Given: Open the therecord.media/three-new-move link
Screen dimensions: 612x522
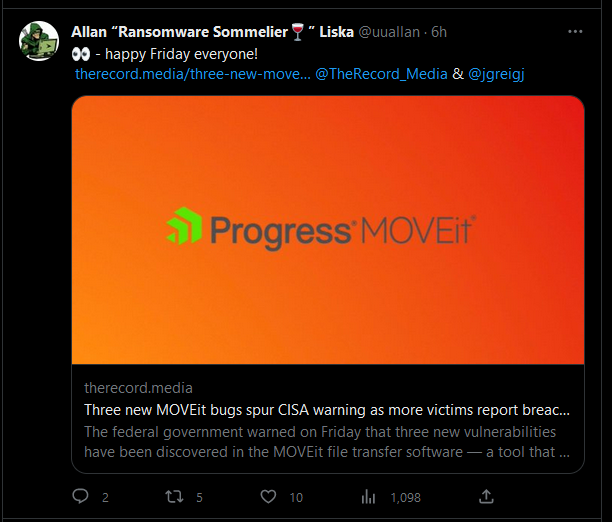Looking at the screenshot, I should click(x=192, y=73).
